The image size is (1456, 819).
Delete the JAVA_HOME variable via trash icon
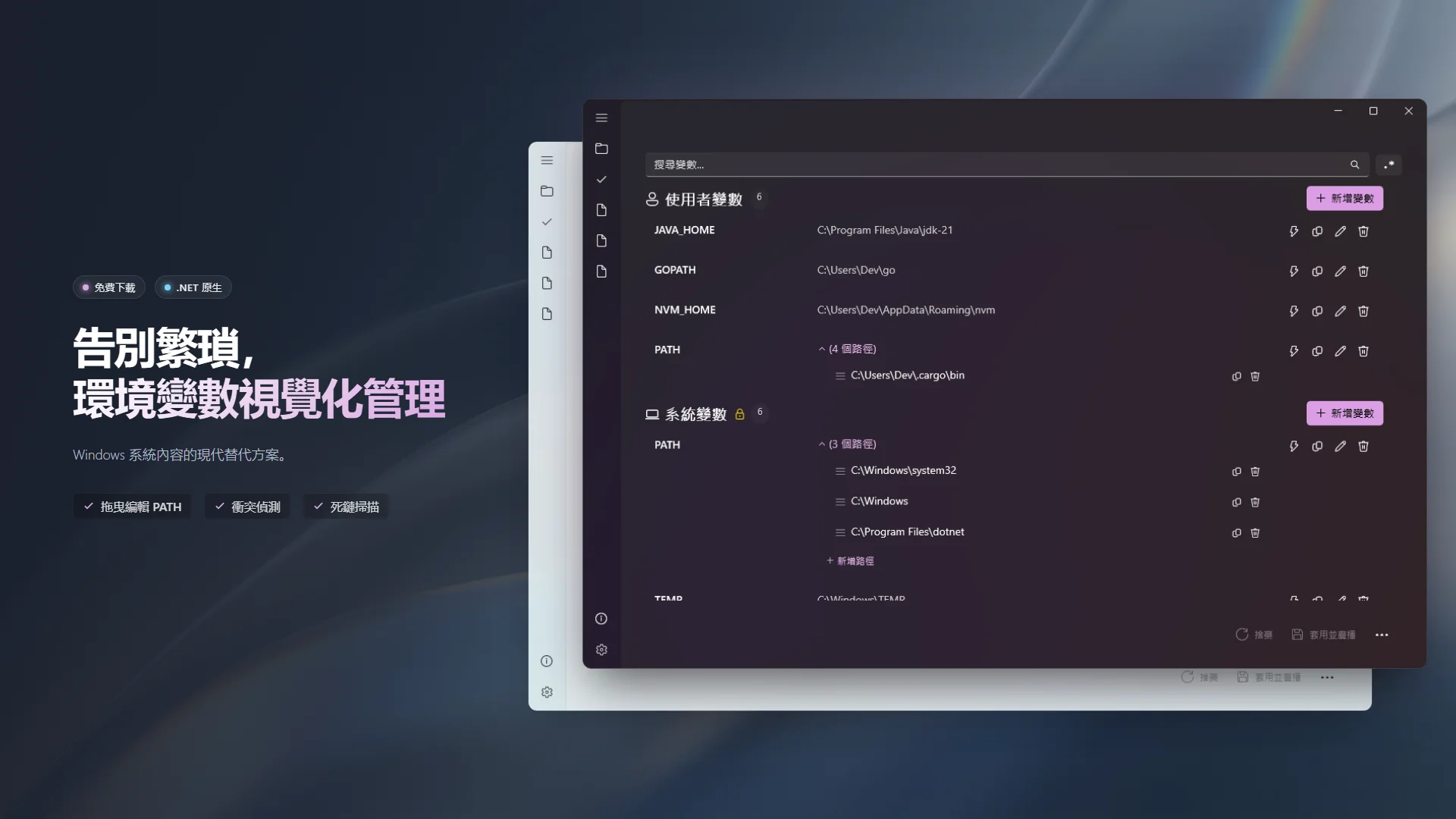point(1363,231)
